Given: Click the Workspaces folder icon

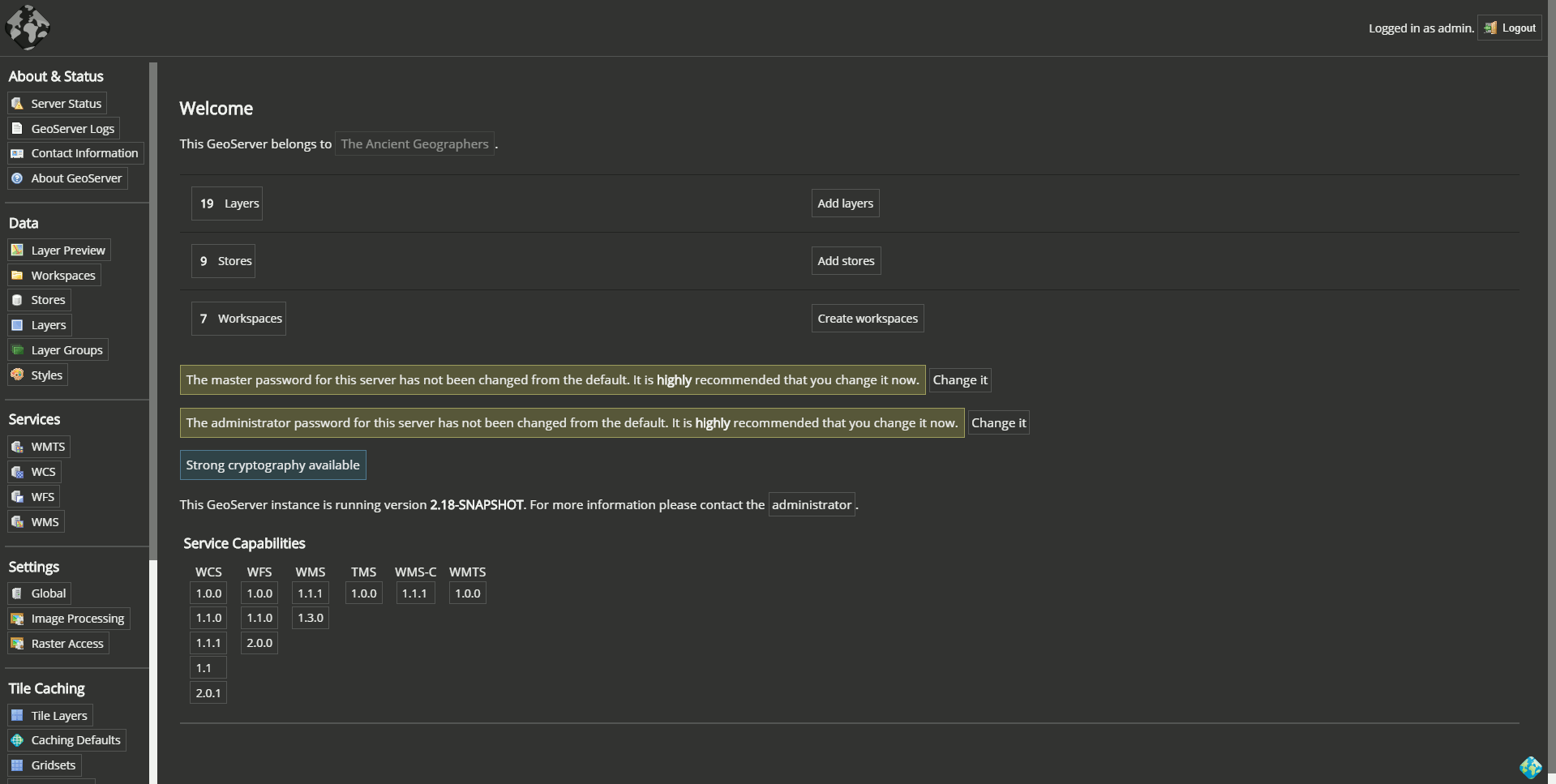Looking at the screenshot, I should coord(17,276).
